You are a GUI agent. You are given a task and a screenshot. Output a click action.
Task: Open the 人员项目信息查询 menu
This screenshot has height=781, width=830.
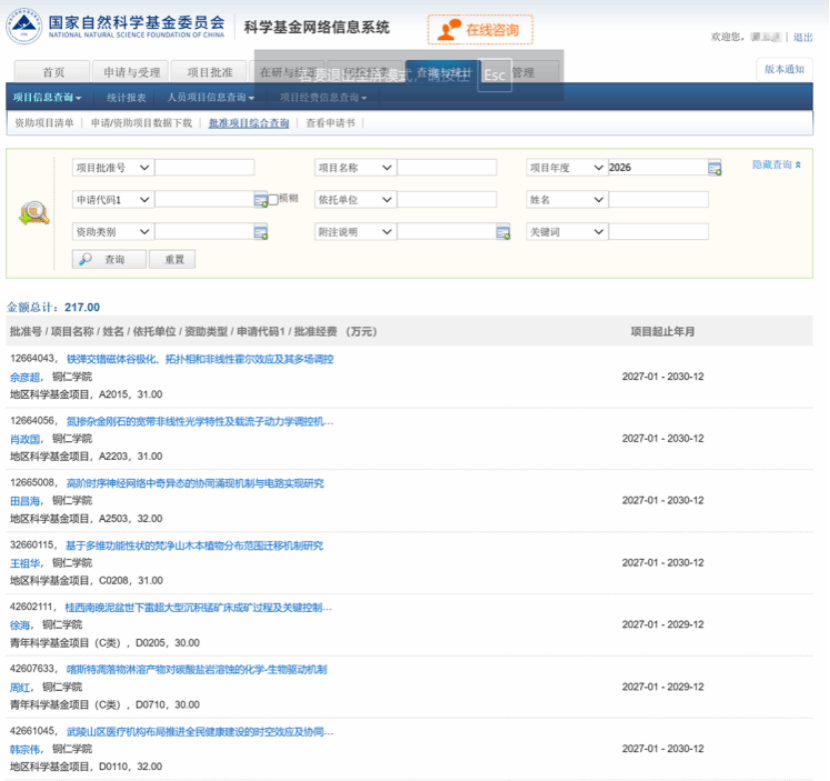[211, 97]
